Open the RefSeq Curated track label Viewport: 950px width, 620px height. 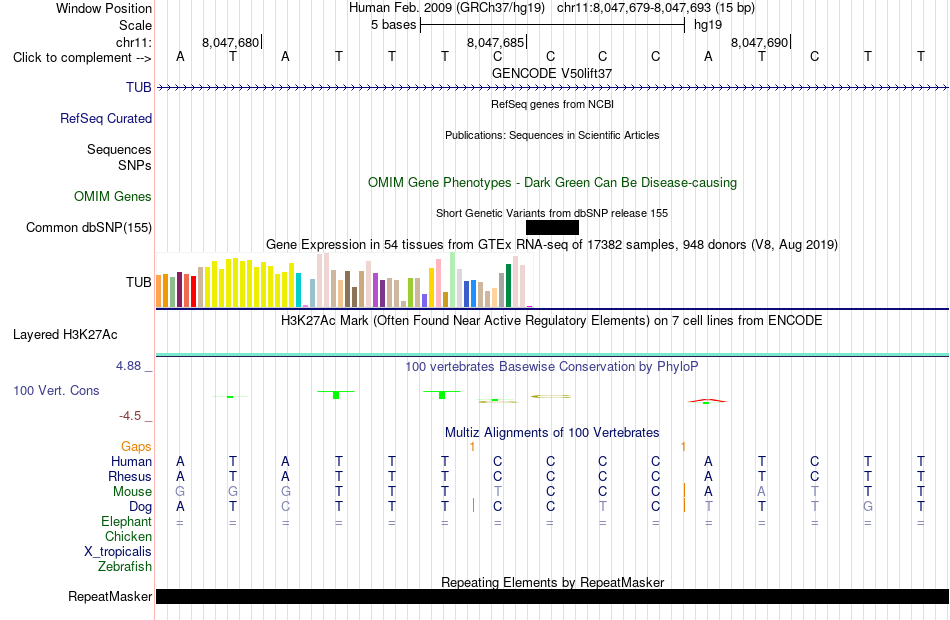tap(105, 118)
